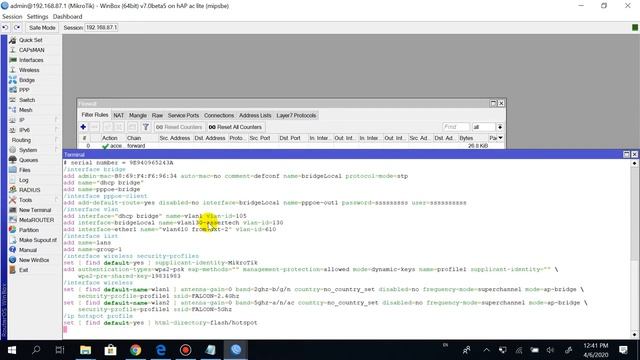Image resolution: width=640 pixels, height=360 pixels.
Task: Open Switch sidebar entry
Action: pos(27,100)
